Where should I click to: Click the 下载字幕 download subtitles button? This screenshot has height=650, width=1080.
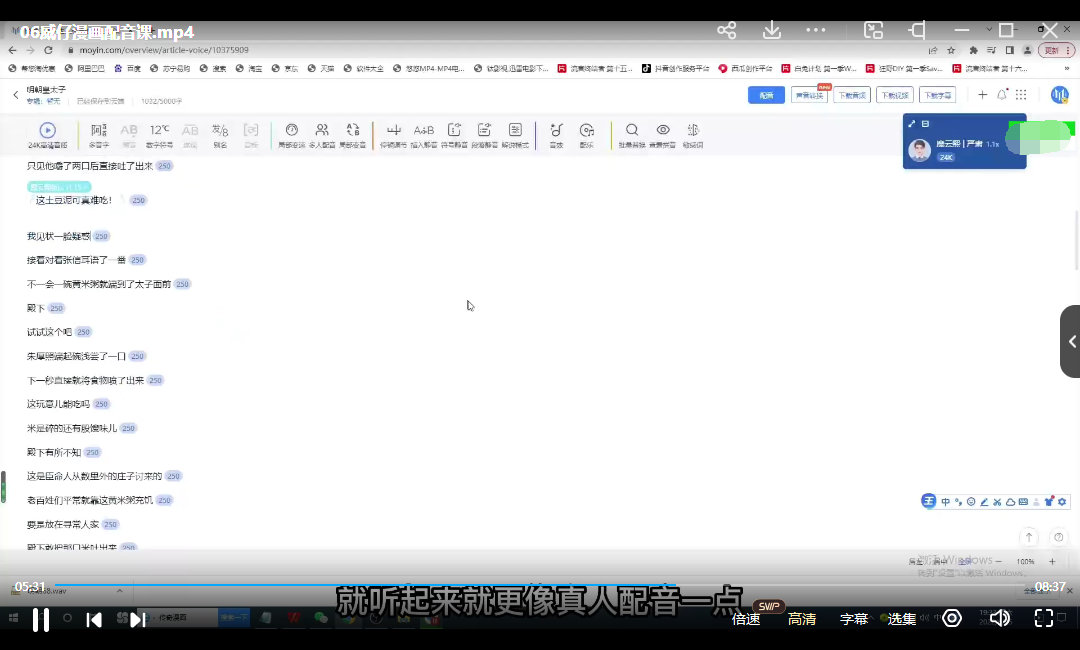pyautogui.click(x=937, y=95)
